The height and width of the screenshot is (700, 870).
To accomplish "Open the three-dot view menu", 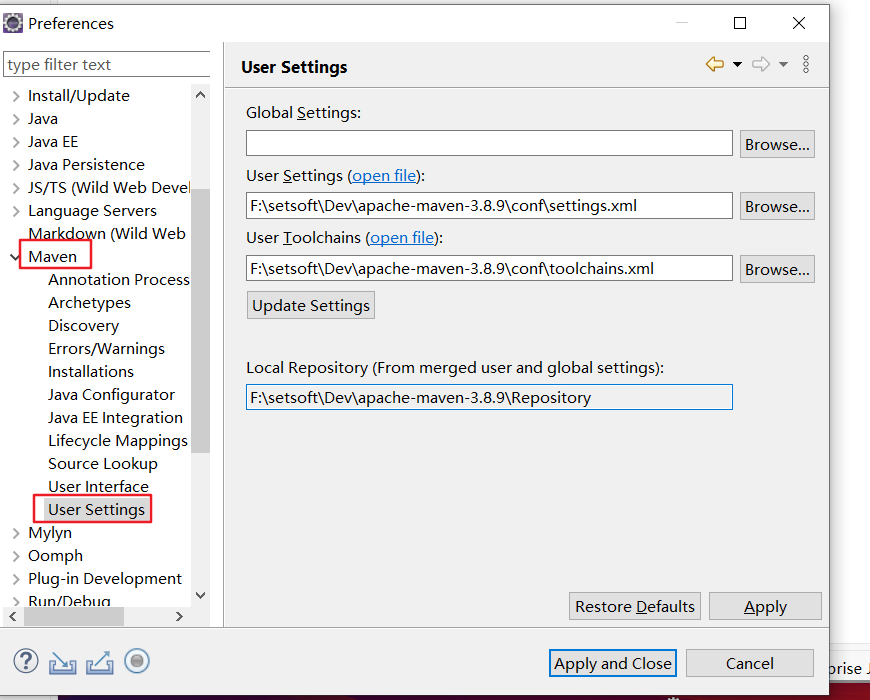I will [x=806, y=65].
